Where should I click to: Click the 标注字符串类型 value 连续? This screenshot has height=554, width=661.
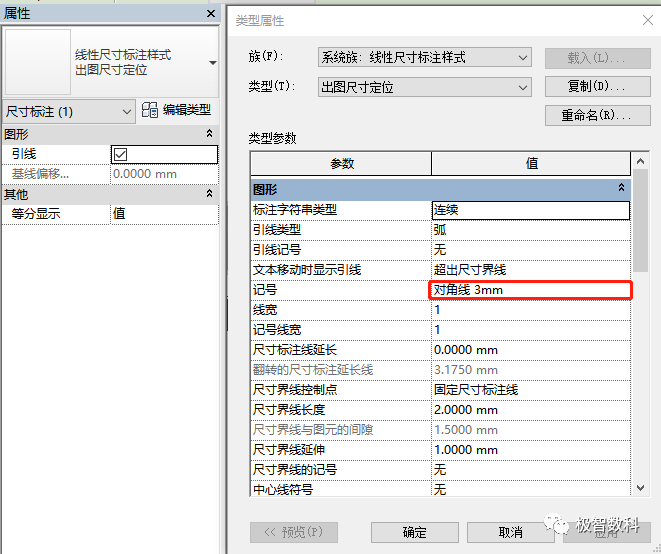coord(531,210)
